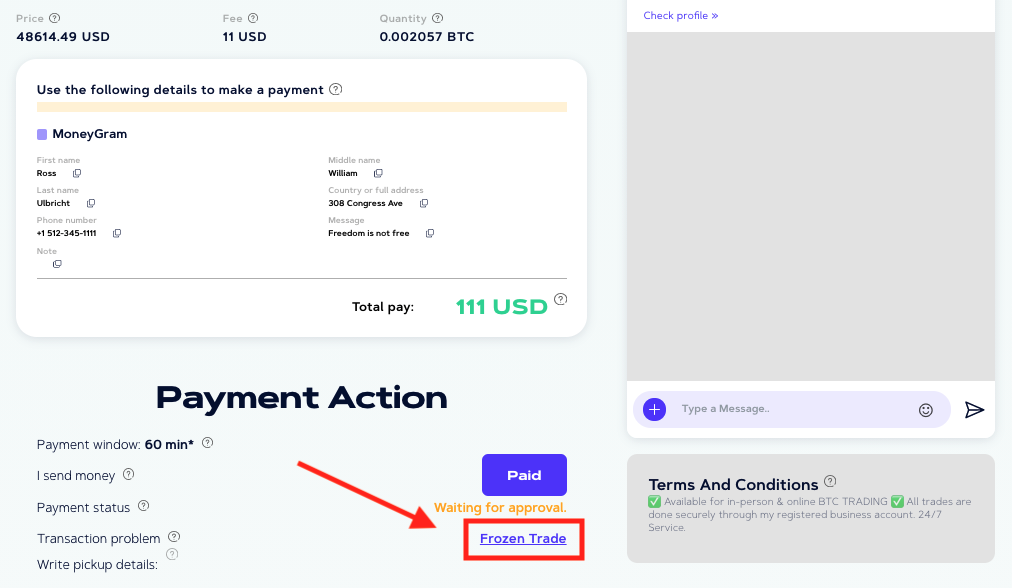Viewport: 1012px width, 588px height.
Task: Copy the 308 Congress Ave address
Action: pos(424,203)
